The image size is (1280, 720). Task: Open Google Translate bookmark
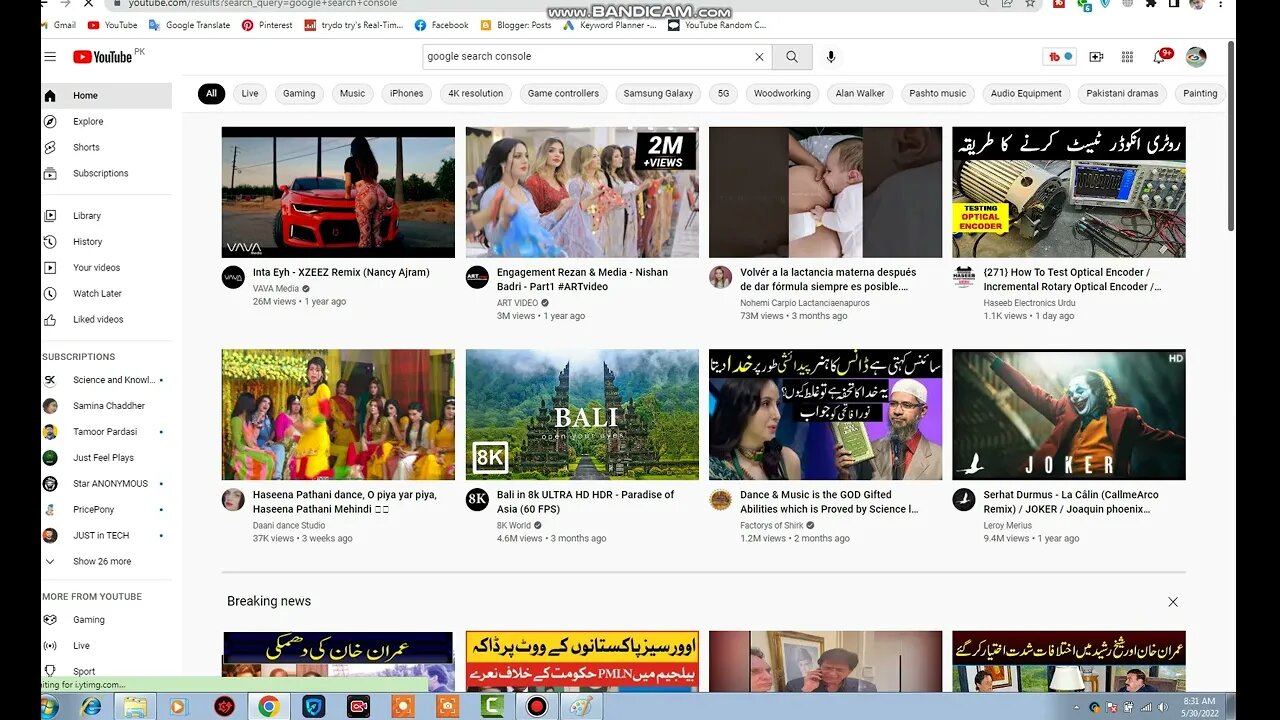tap(189, 25)
